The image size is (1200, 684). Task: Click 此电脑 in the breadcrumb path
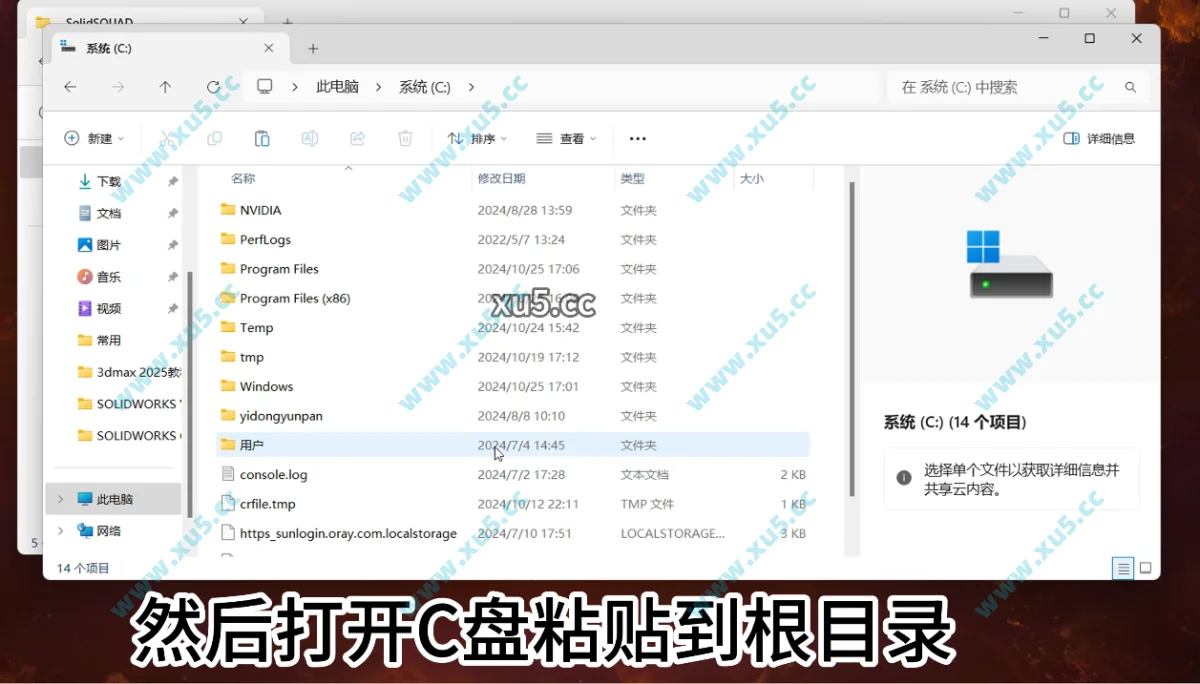click(339, 87)
